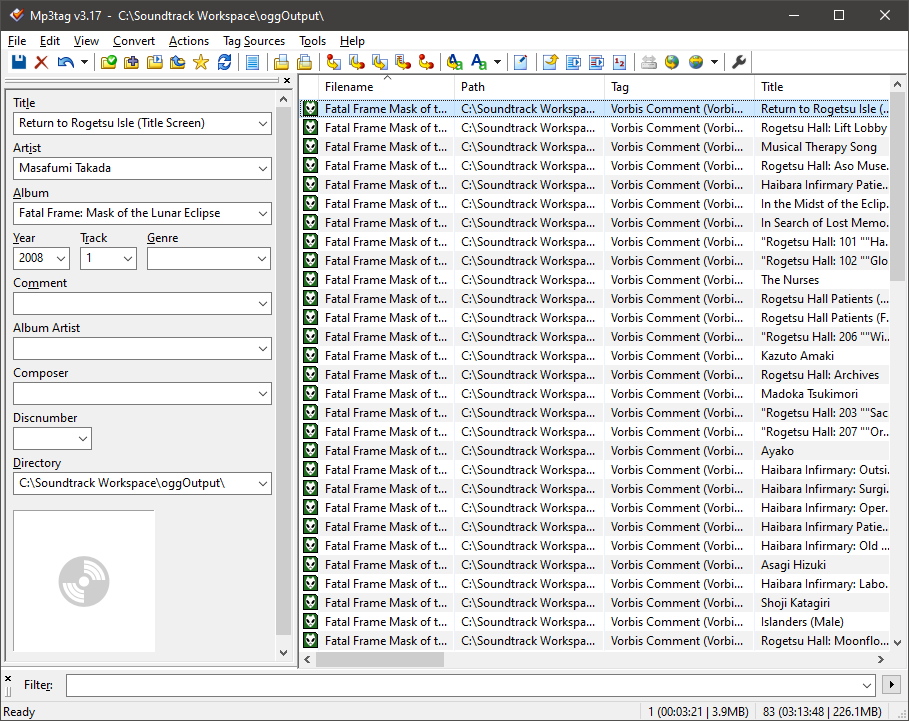Sort by the Title column header
909x721 pixels.
click(x=821, y=87)
